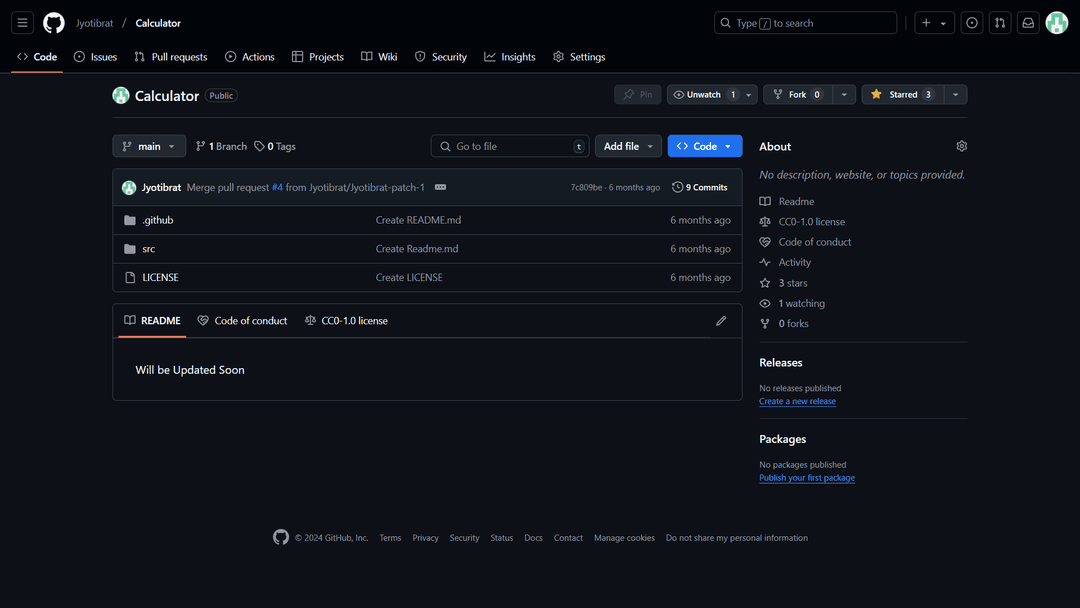Click Create a new release link

pyautogui.click(x=798, y=401)
